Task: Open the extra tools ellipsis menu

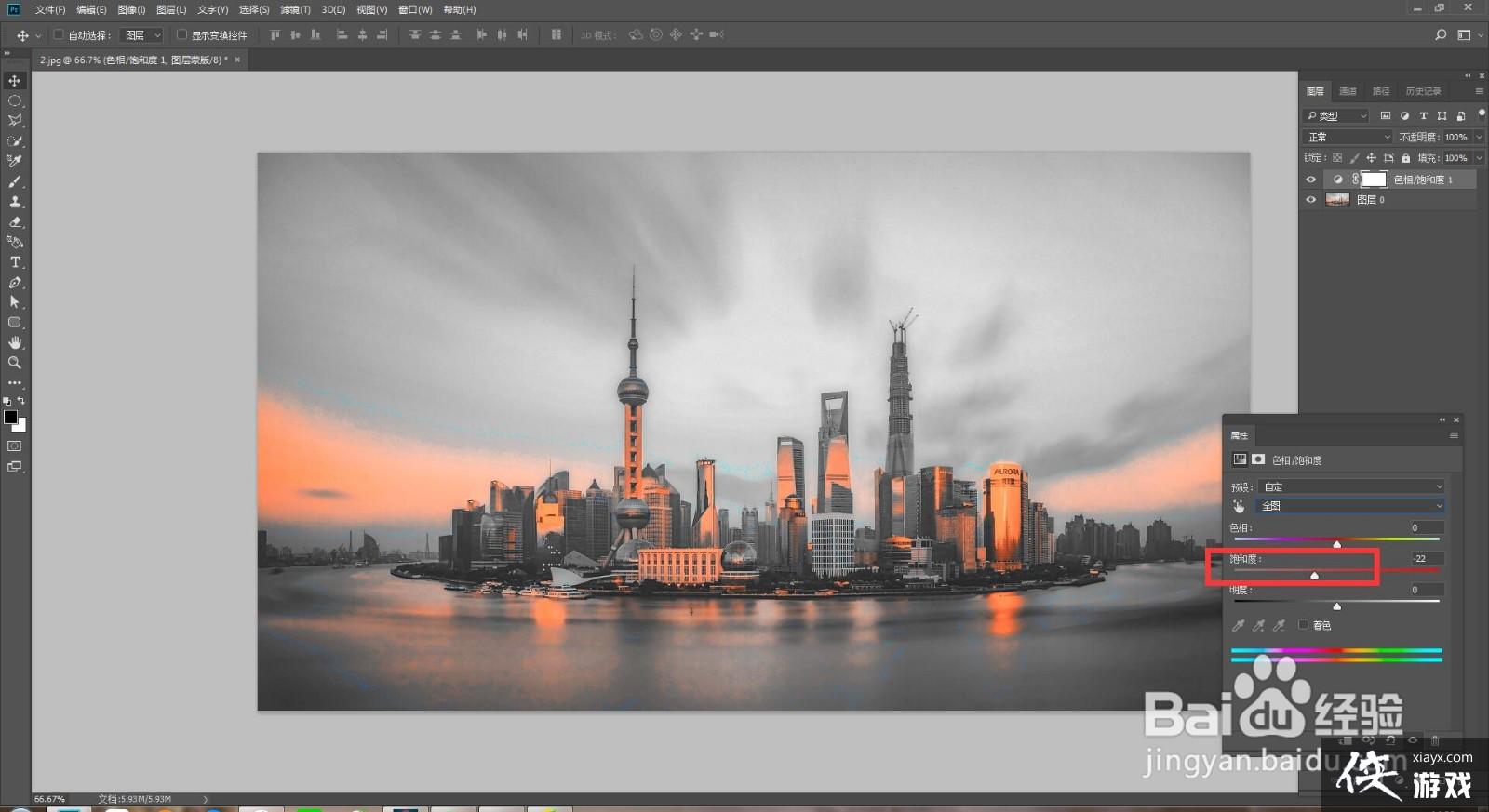Action: (15, 382)
